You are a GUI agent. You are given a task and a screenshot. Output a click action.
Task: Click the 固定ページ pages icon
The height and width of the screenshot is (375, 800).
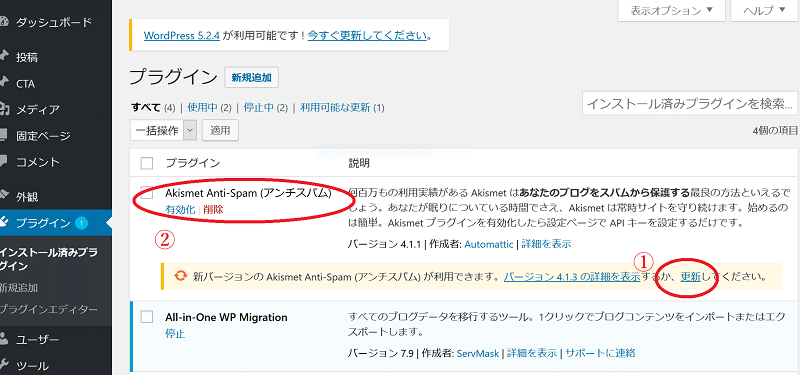coord(4,136)
